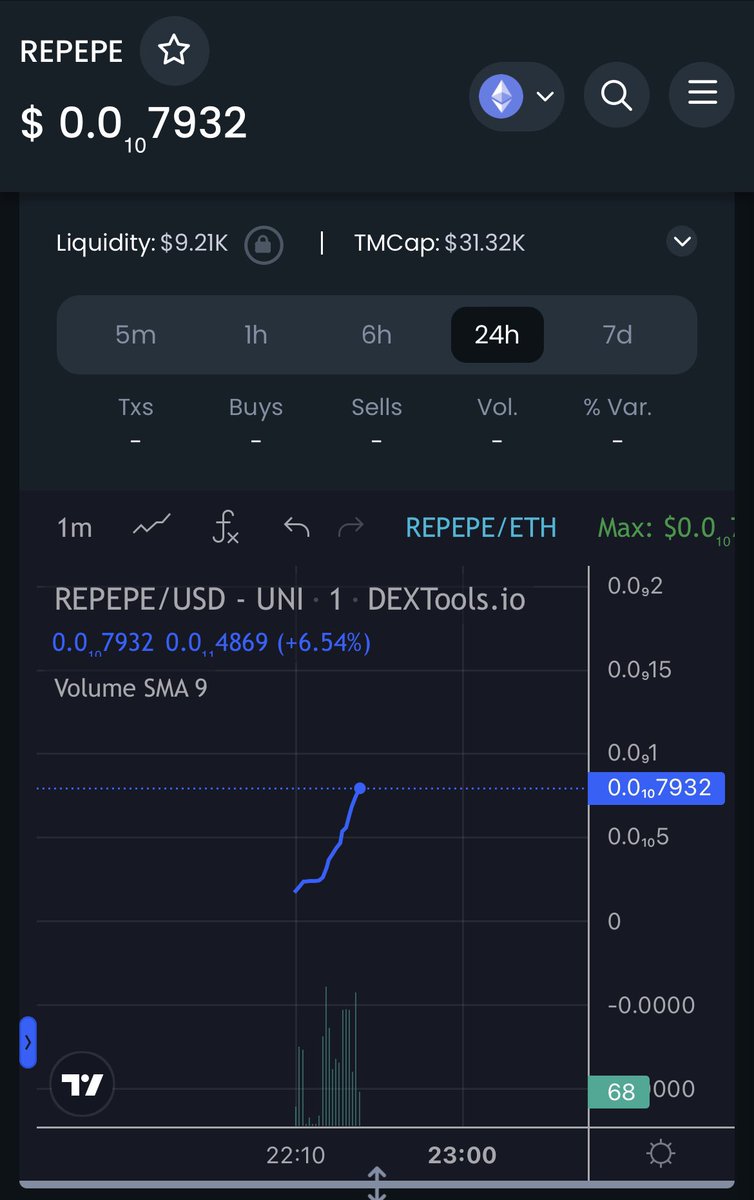Screen dimensions: 754x1200
Task: Change the chart style line icon
Action: (x=151, y=525)
